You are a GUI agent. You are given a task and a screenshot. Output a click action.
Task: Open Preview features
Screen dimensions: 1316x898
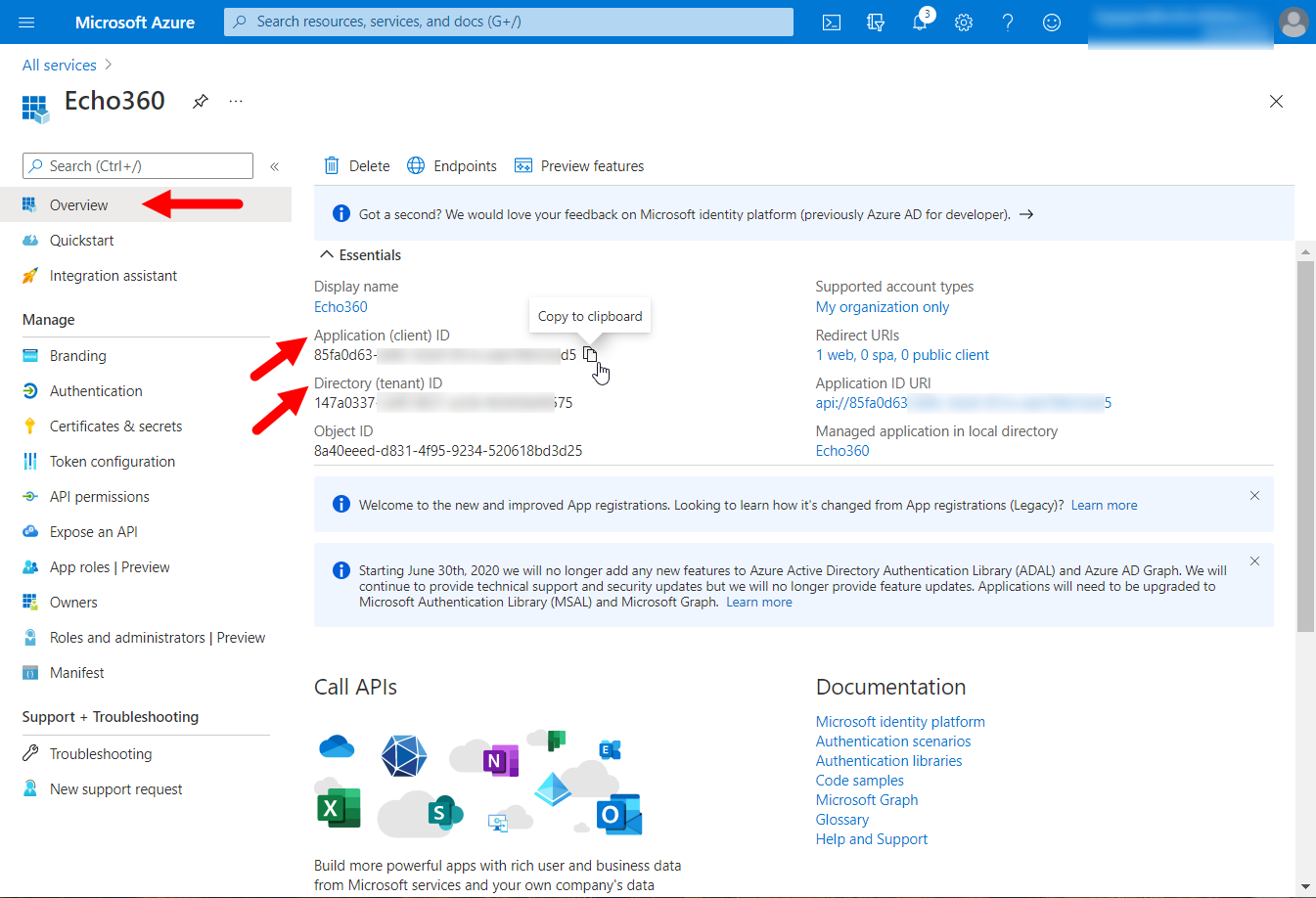(579, 166)
